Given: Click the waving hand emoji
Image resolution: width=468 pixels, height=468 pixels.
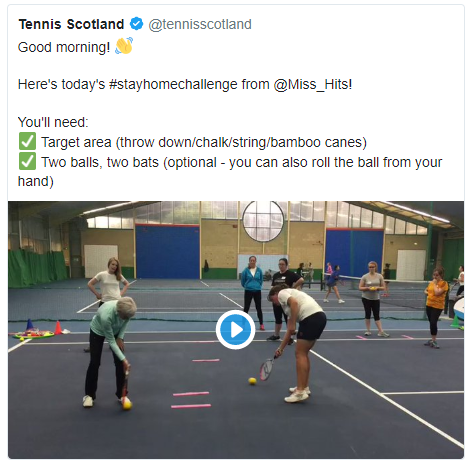Looking at the screenshot, I should tap(124, 46).
